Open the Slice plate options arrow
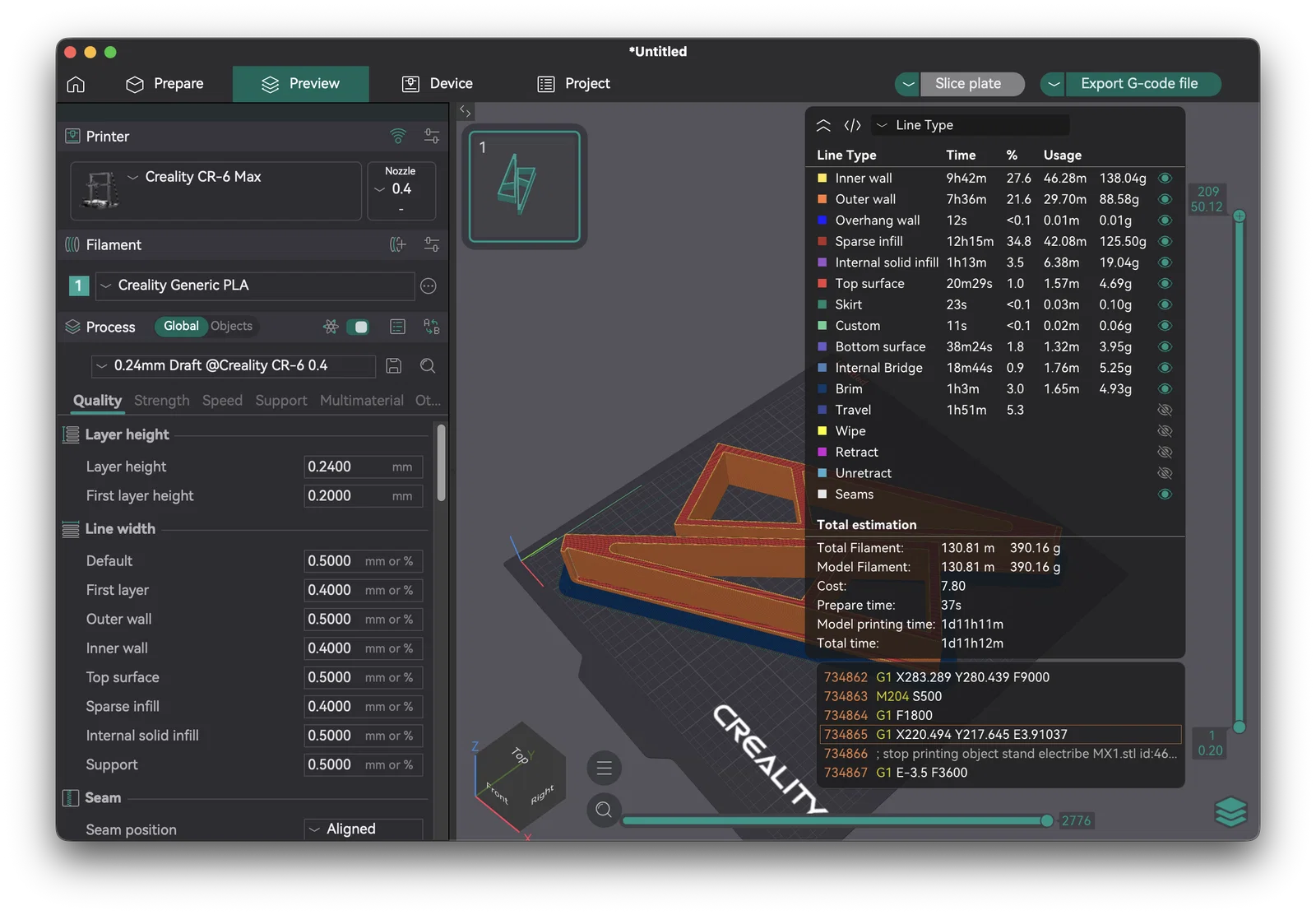This screenshot has width=1316, height=915. (x=908, y=84)
